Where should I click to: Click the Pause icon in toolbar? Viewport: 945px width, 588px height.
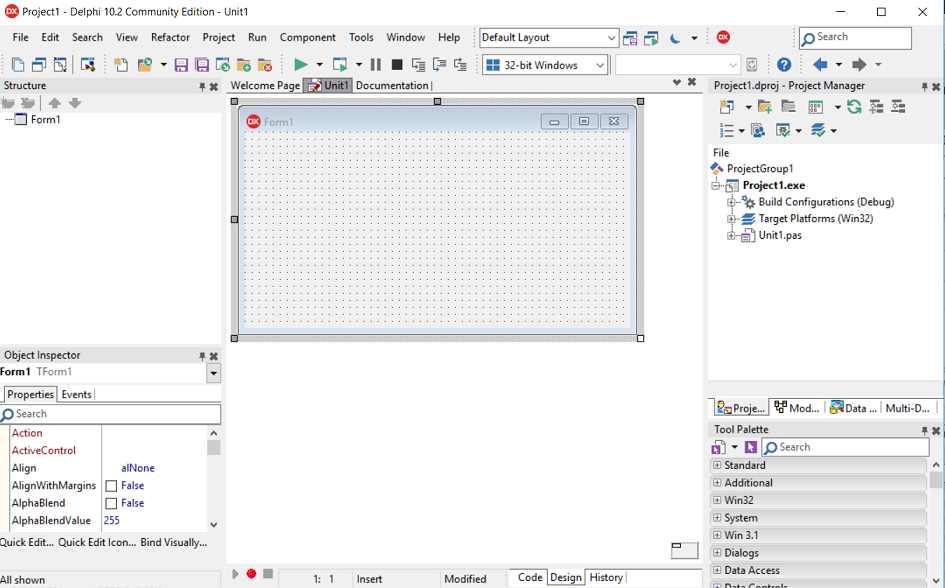coord(375,64)
